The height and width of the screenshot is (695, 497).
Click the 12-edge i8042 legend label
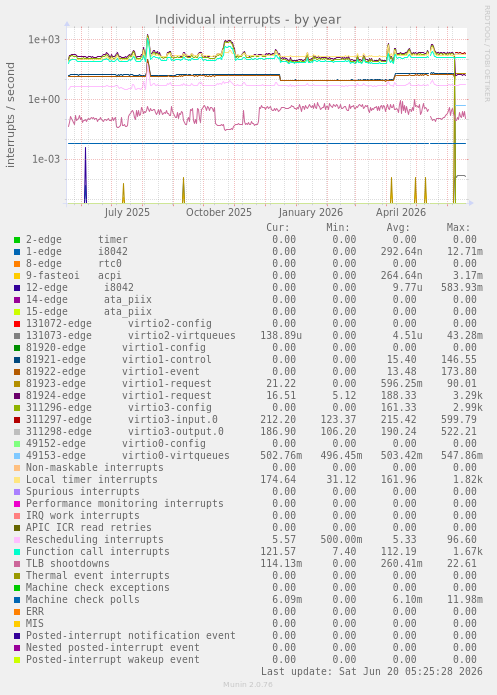click(80, 288)
